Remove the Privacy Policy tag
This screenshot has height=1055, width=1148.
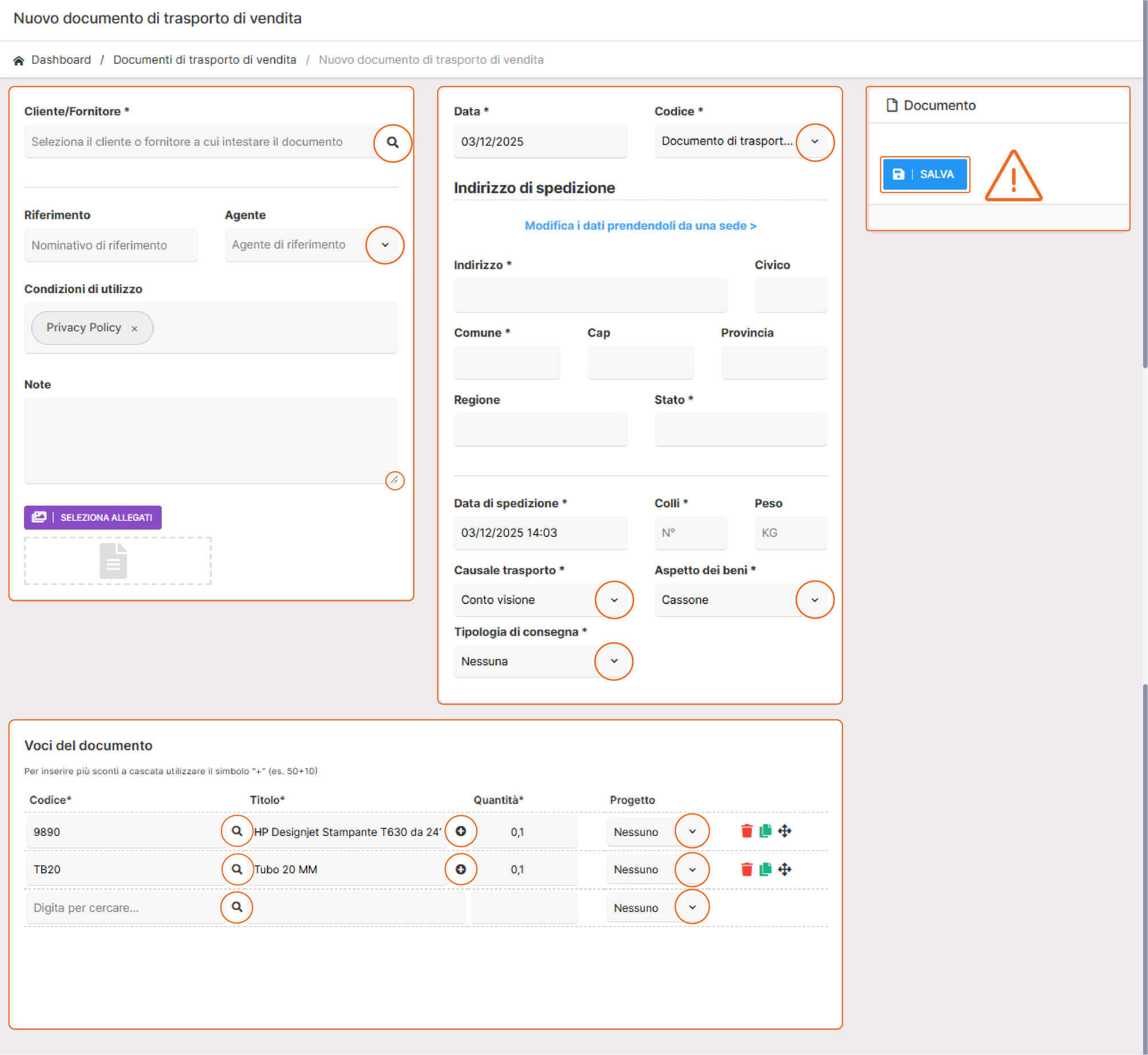tap(134, 328)
